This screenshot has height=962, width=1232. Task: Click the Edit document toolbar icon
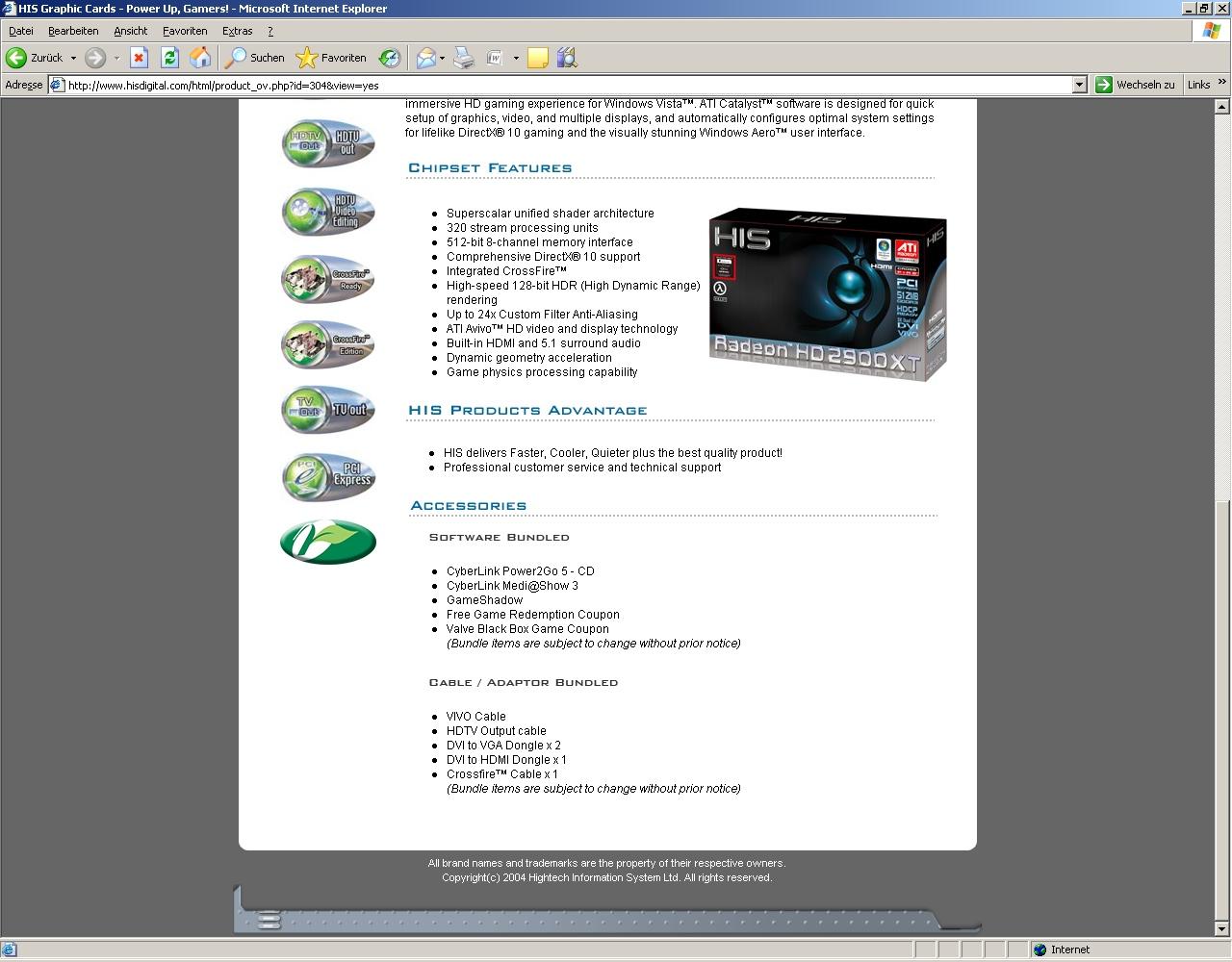495,58
